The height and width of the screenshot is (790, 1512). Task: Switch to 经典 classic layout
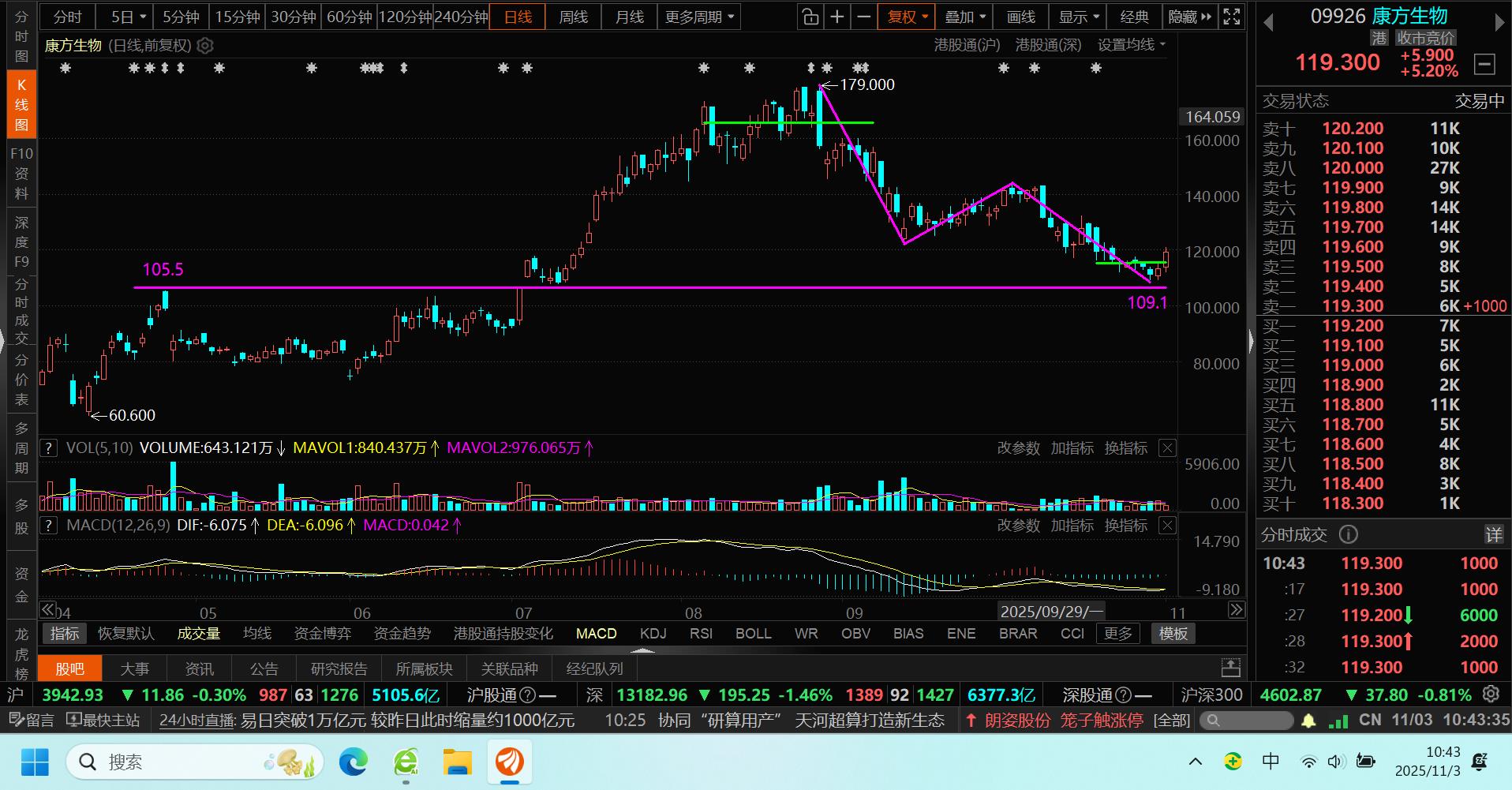[1134, 17]
